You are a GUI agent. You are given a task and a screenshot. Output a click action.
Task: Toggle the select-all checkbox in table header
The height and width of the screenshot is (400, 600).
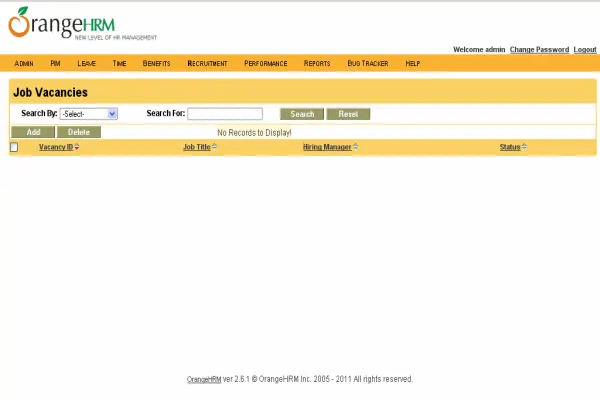[14, 148]
